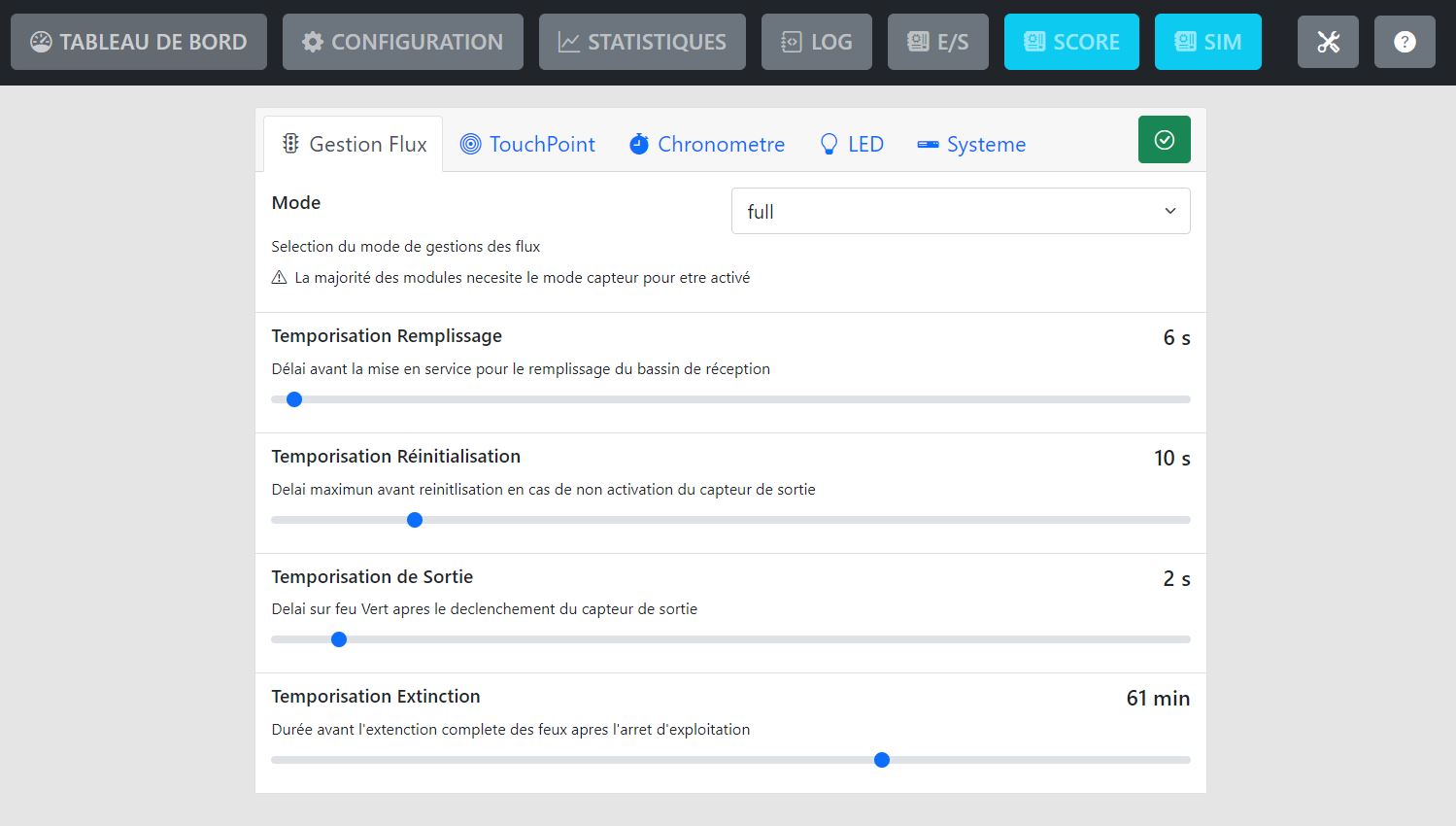Switch to the Chronometre tab
1456x826 pixels.
point(707,144)
